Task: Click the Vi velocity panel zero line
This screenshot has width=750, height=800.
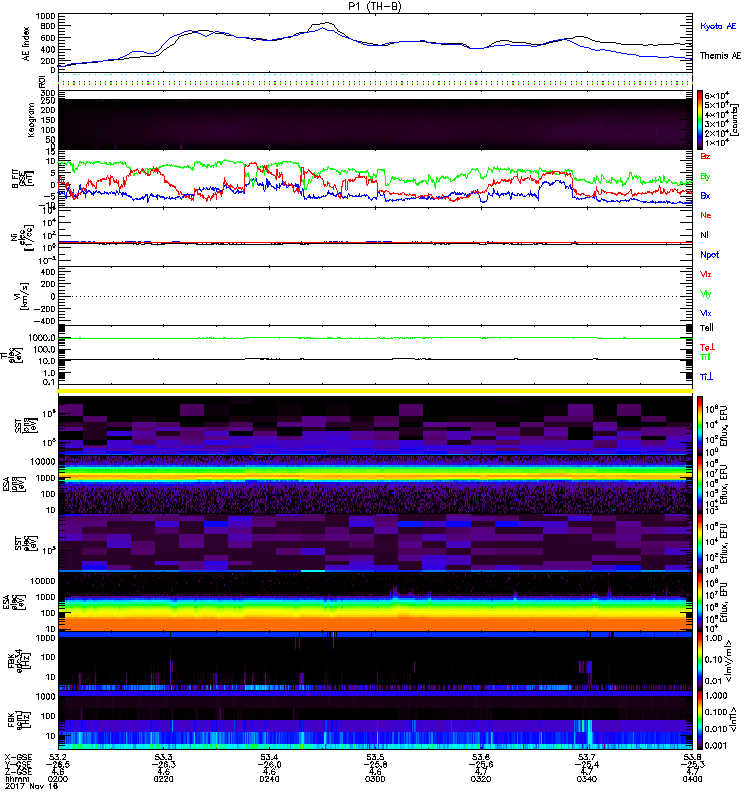Action: click(375, 296)
